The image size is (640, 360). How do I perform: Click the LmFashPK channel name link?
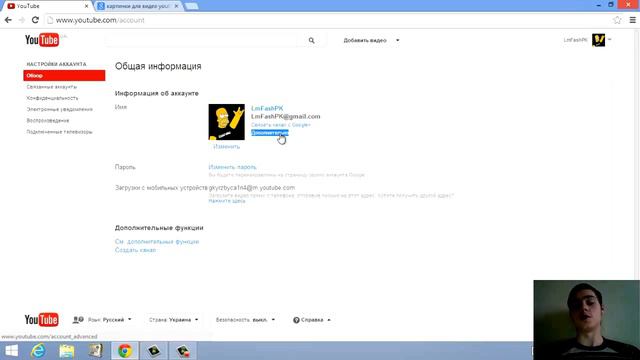[x=267, y=108]
